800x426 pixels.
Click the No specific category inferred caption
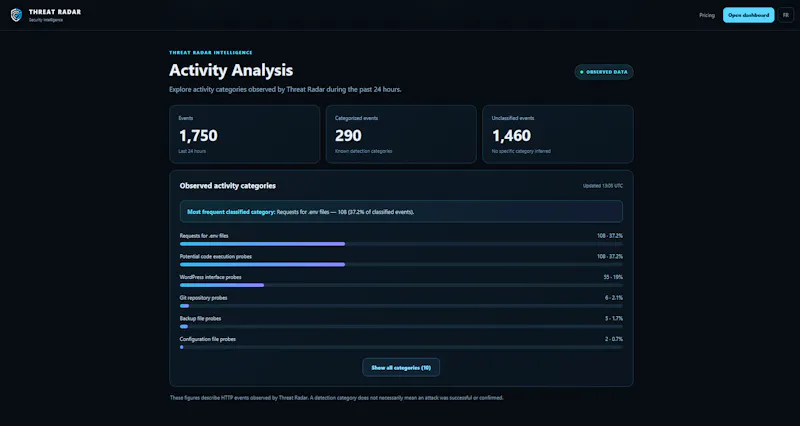[x=521, y=151]
